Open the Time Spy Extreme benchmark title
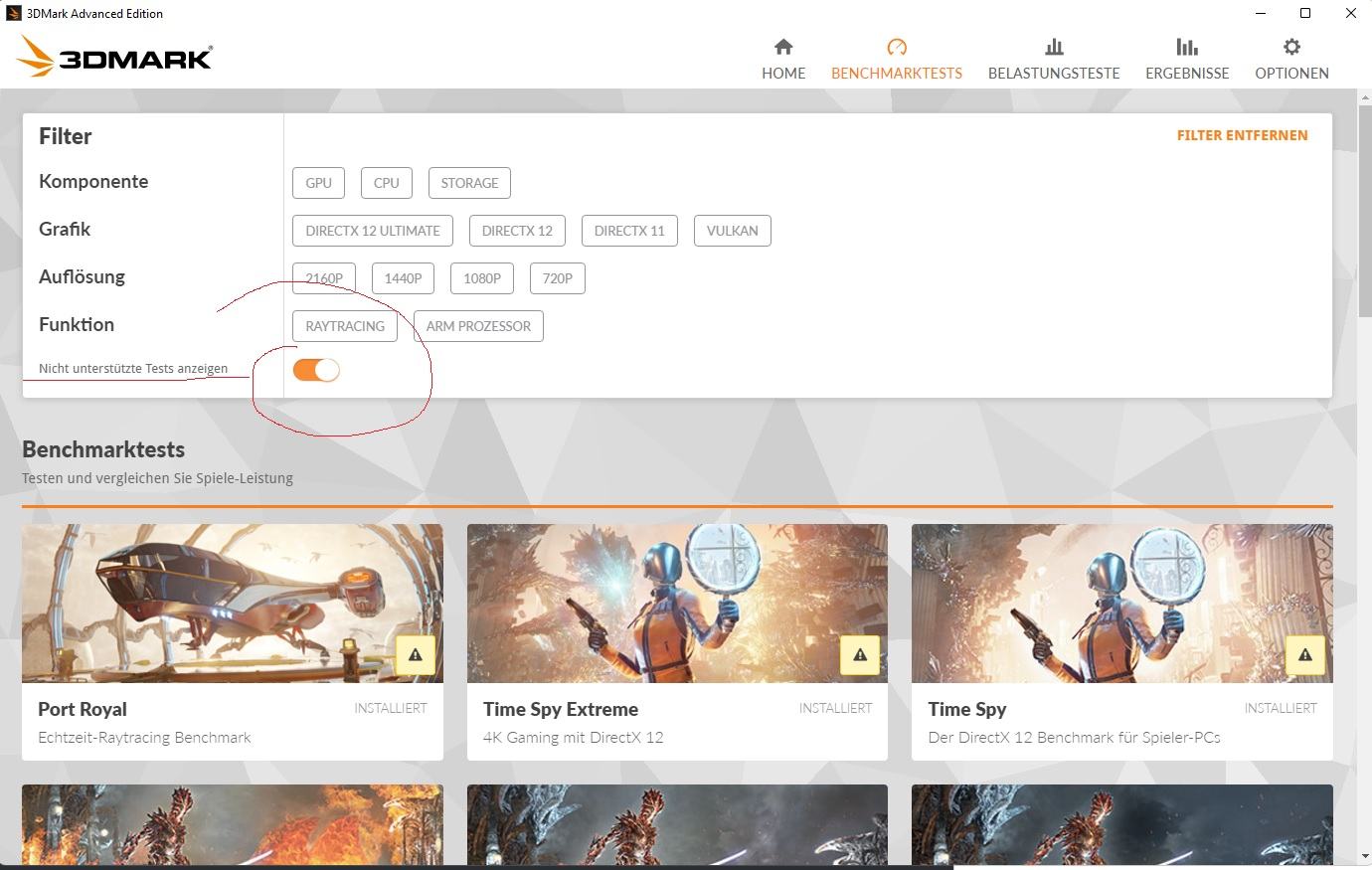1372x870 pixels. 561,709
